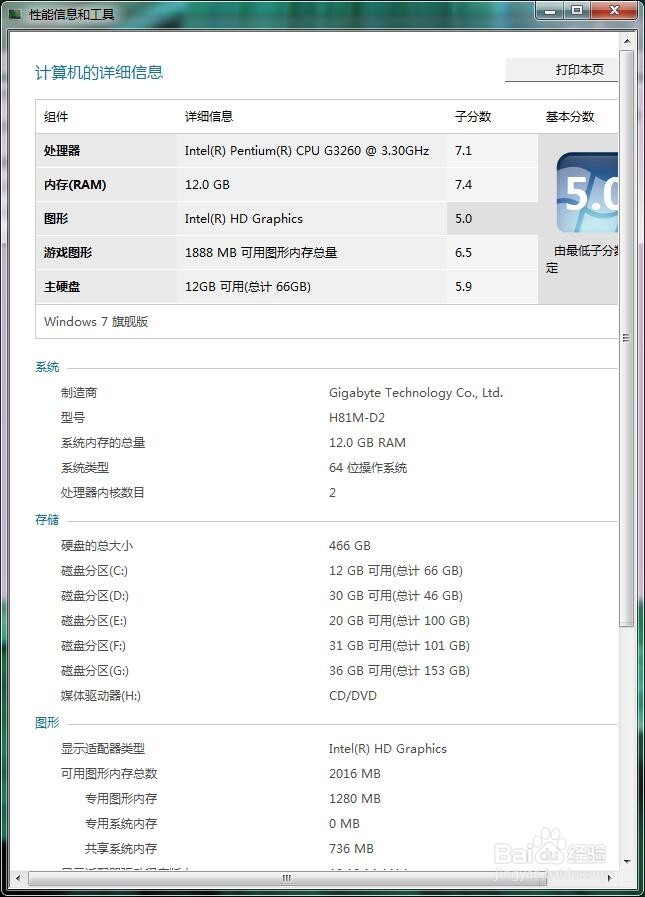Click the vertical scrollbar up arrow
The height and width of the screenshot is (897, 645).
(627, 41)
